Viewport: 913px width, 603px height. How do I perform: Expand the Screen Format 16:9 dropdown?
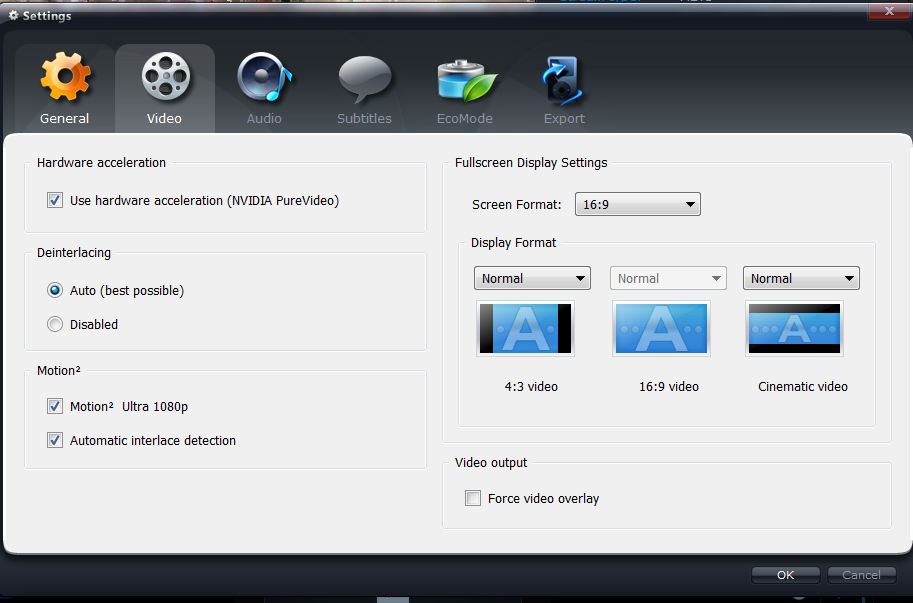637,205
